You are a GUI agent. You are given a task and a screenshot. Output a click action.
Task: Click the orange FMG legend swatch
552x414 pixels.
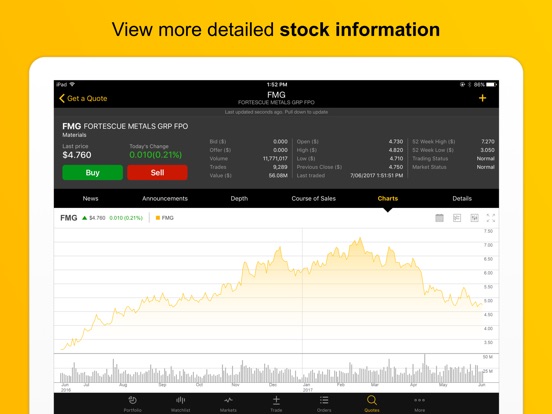(158, 218)
